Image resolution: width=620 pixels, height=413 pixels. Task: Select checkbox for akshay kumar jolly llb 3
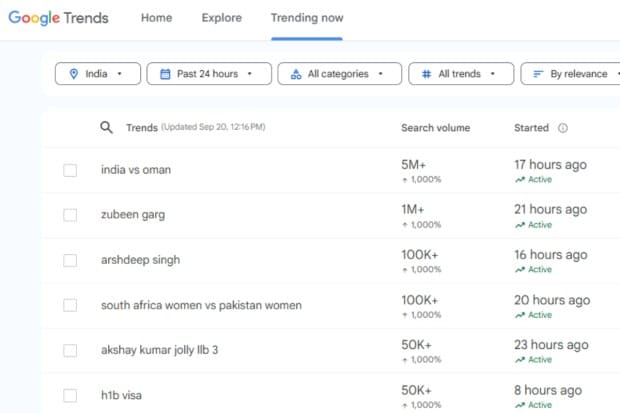[70, 350]
